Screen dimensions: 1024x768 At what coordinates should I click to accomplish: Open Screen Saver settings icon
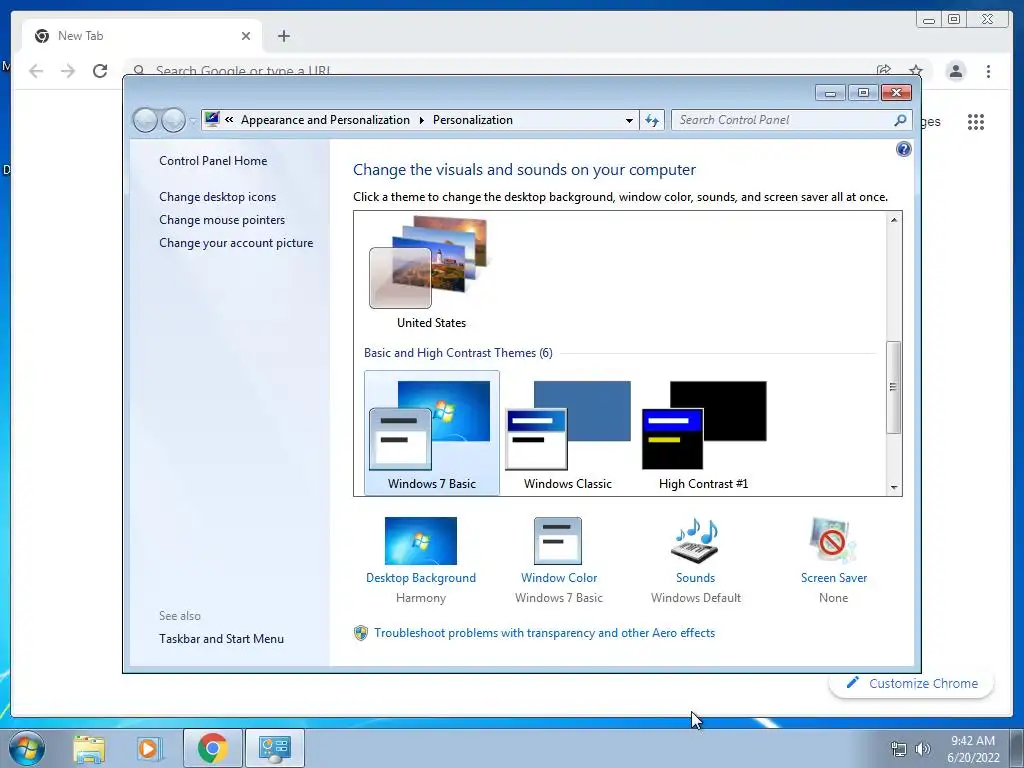832,541
